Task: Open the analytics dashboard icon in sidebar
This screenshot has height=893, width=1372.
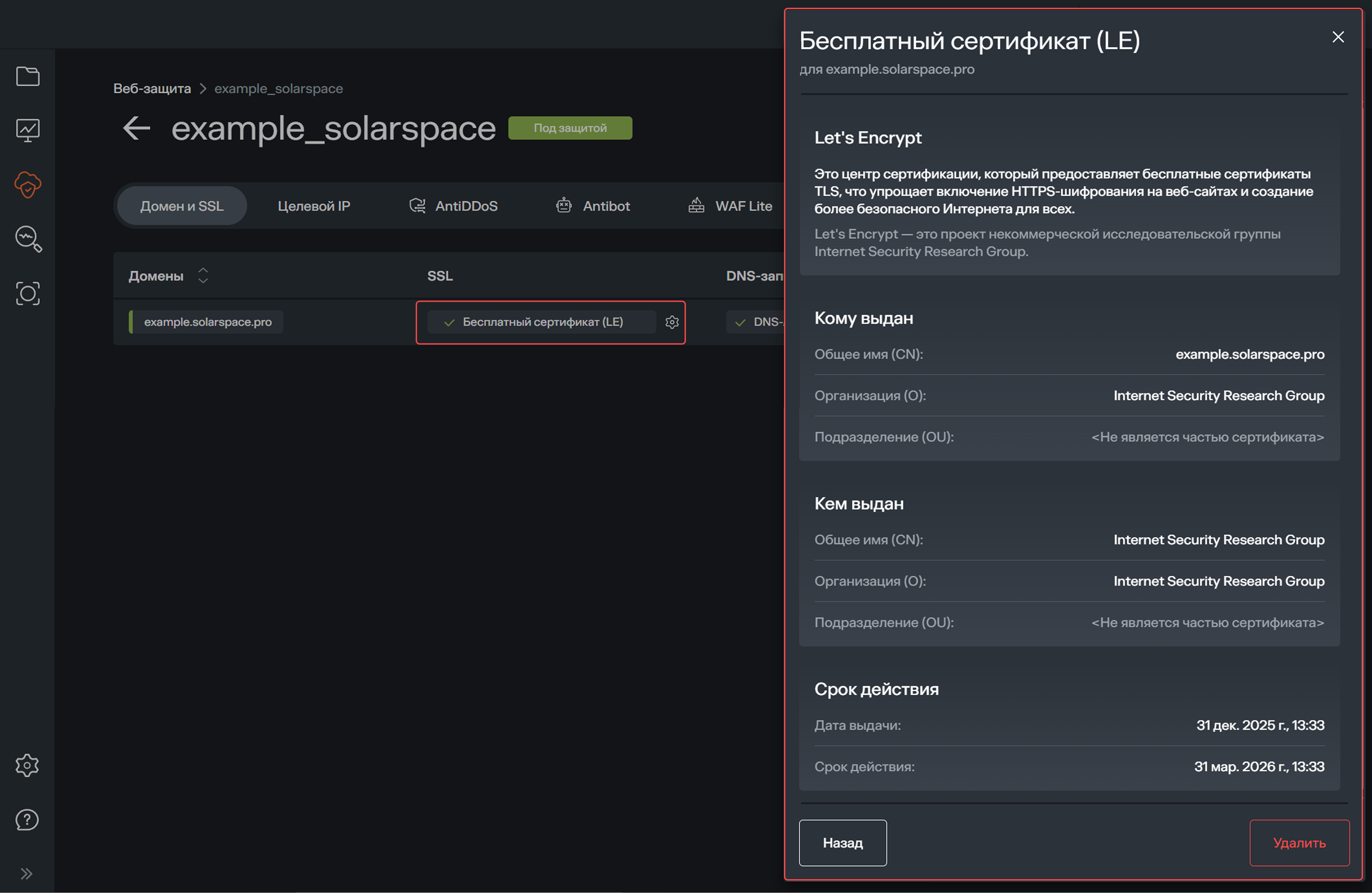Action: [x=27, y=130]
